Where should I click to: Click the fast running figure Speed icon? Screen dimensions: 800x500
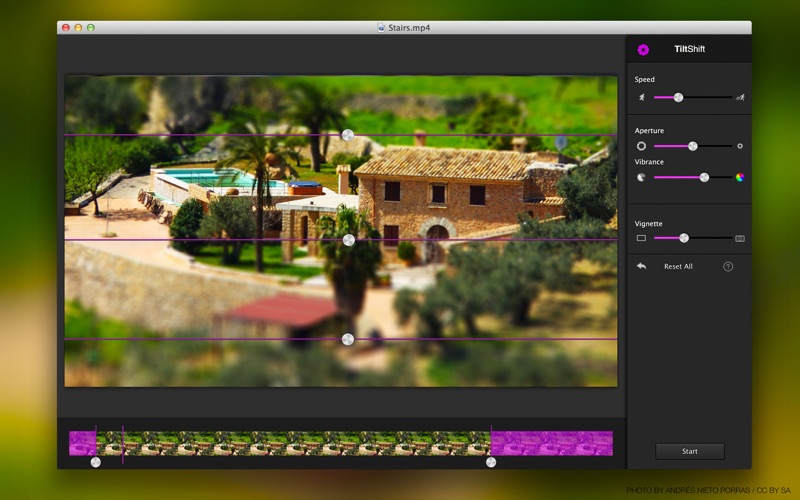click(x=740, y=97)
